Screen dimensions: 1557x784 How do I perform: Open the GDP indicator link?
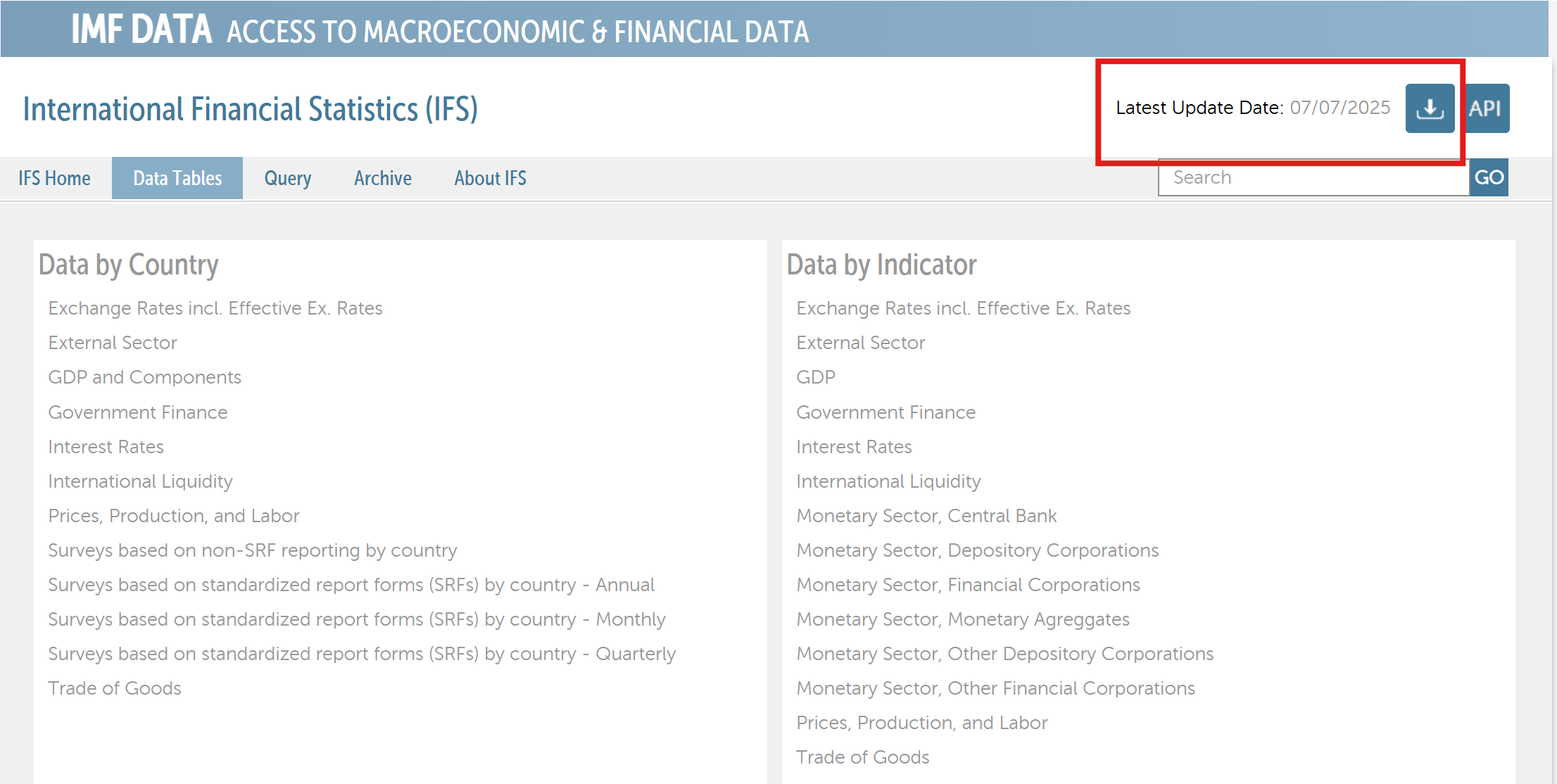(x=815, y=377)
